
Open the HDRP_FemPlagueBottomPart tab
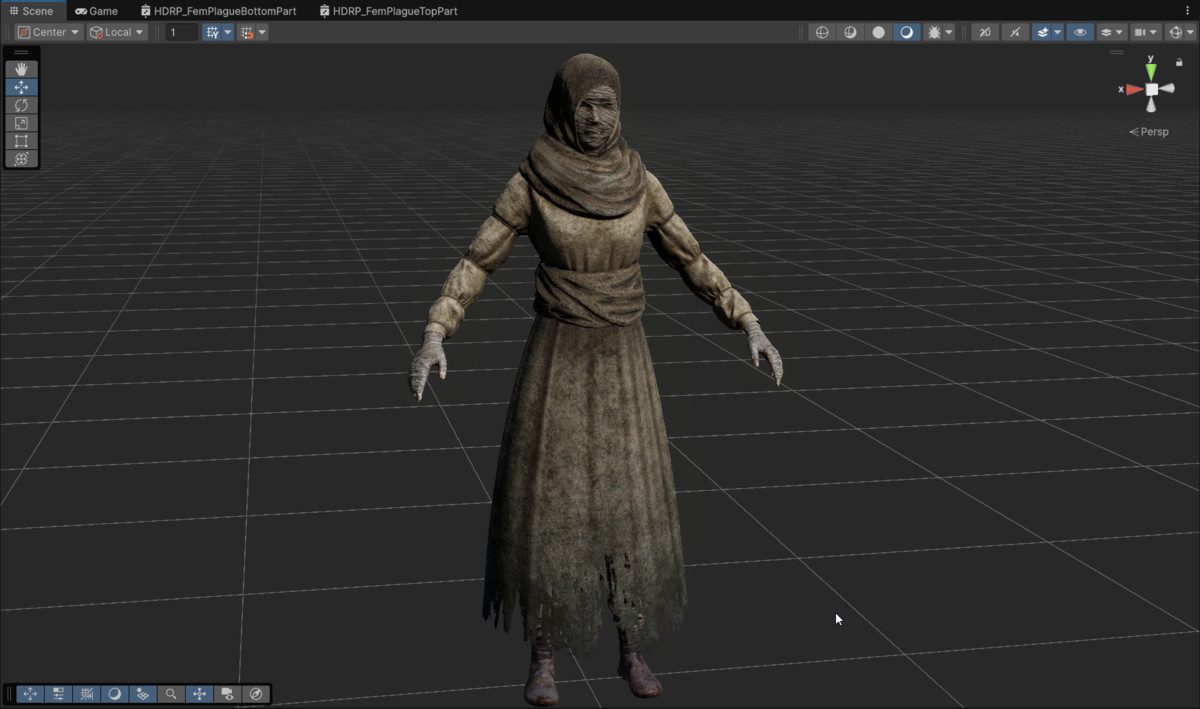tap(218, 11)
